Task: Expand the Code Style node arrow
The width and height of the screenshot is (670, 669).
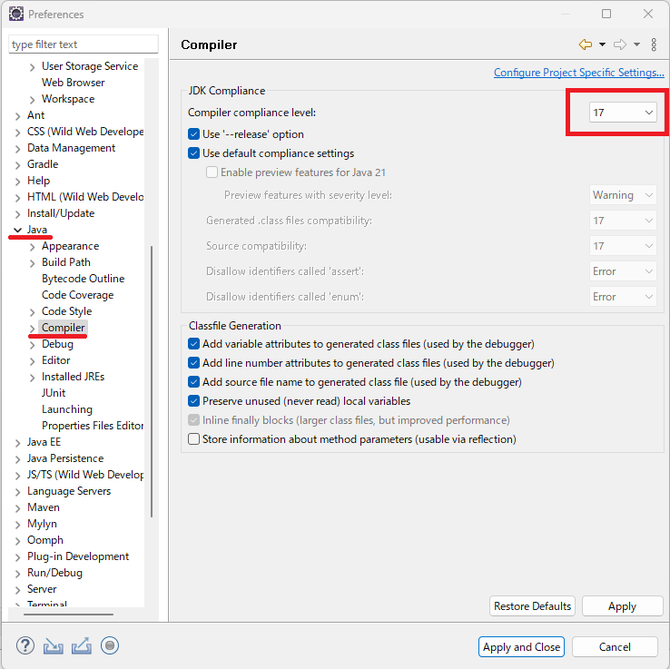Action: [x=32, y=312]
